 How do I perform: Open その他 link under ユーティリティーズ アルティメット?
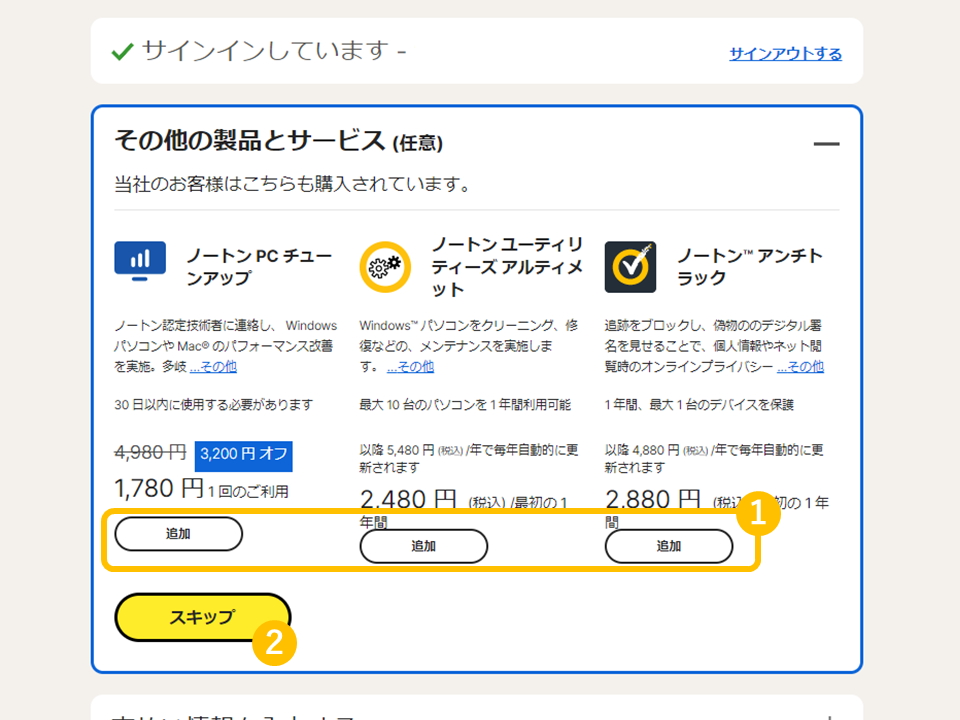410,367
